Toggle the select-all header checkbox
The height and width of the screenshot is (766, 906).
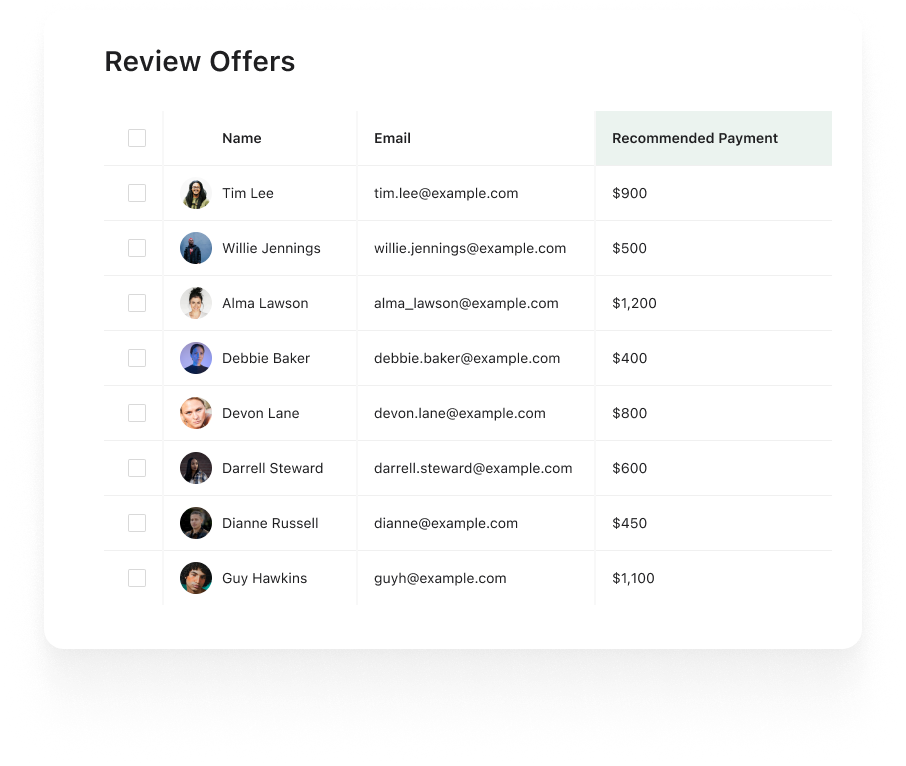tap(137, 138)
